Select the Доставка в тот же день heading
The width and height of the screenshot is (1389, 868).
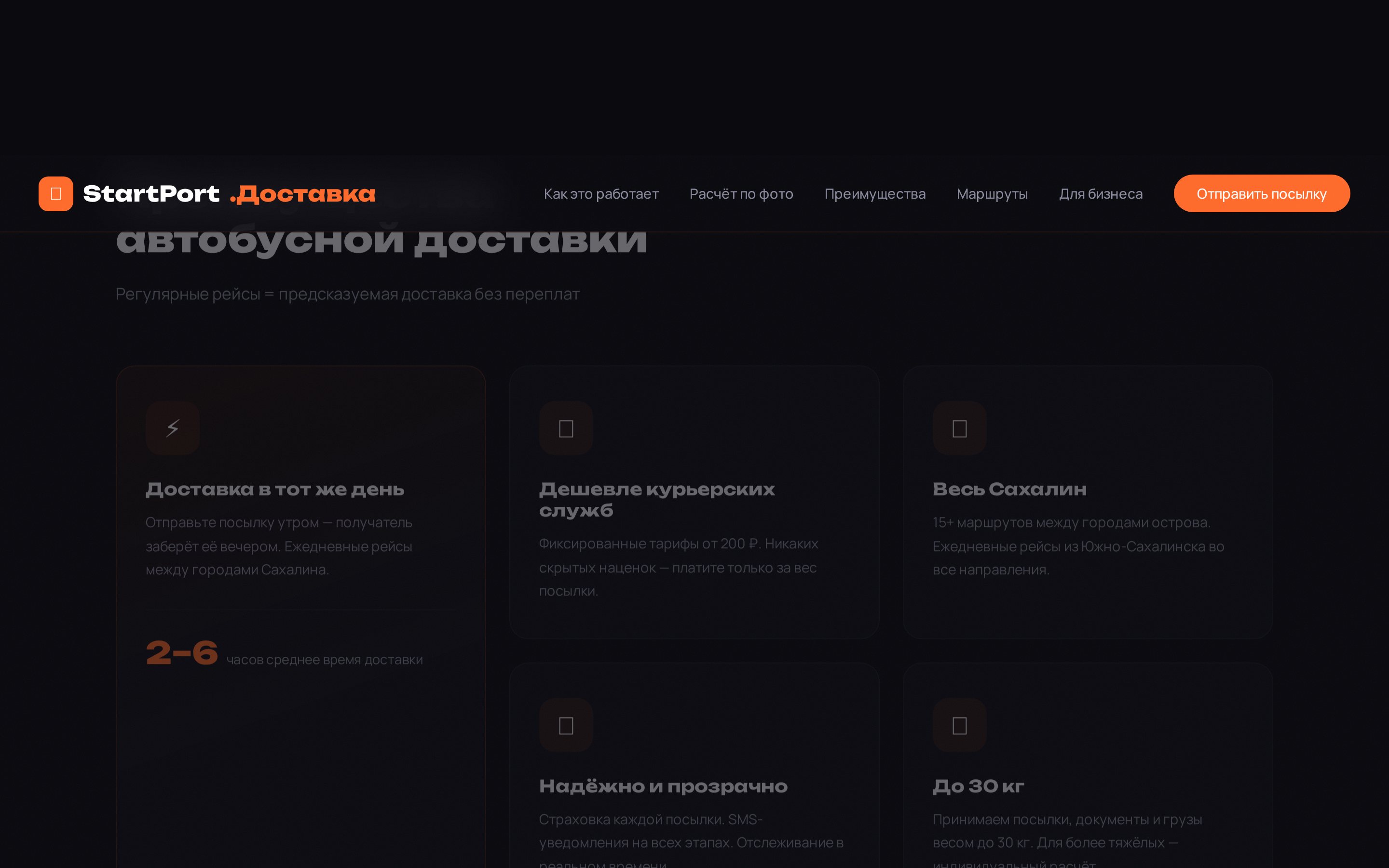[x=275, y=489]
